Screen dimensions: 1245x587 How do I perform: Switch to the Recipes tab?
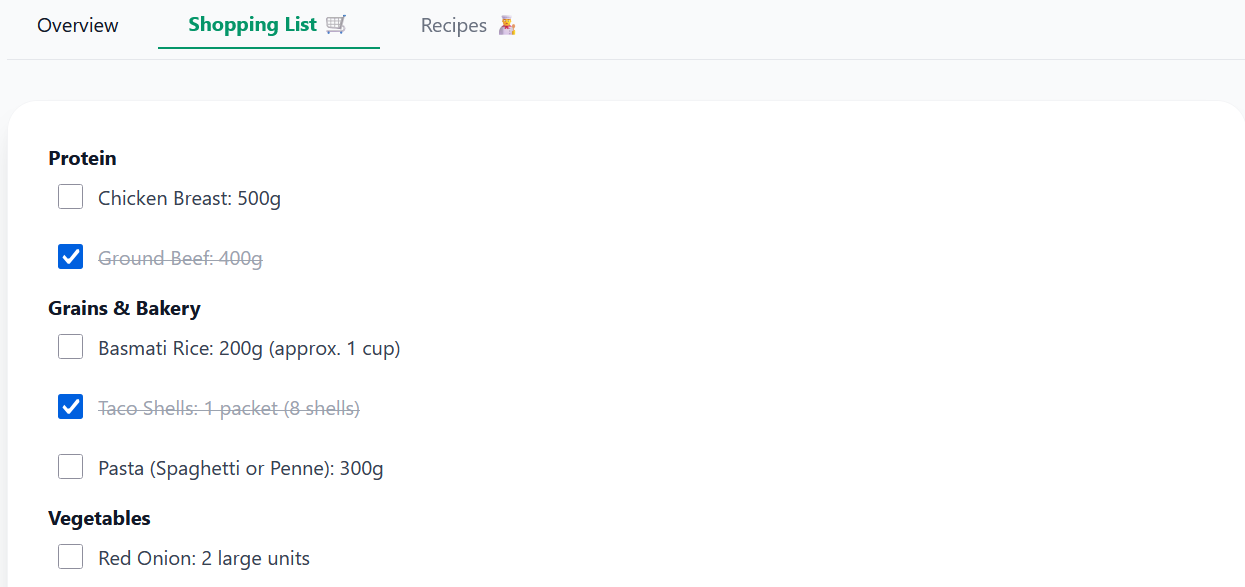pyautogui.click(x=453, y=25)
